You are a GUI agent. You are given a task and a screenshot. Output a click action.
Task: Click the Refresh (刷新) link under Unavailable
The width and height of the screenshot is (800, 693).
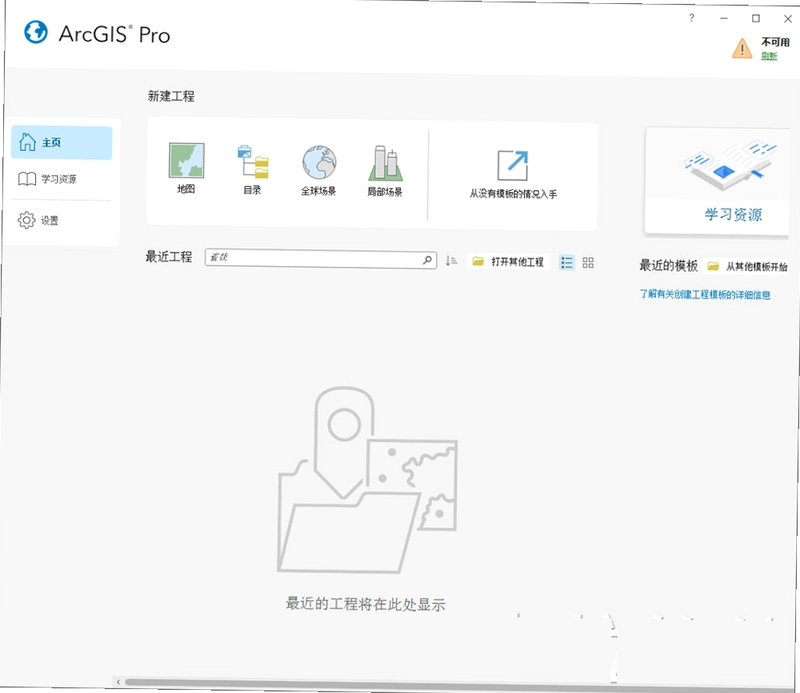click(769, 56)
